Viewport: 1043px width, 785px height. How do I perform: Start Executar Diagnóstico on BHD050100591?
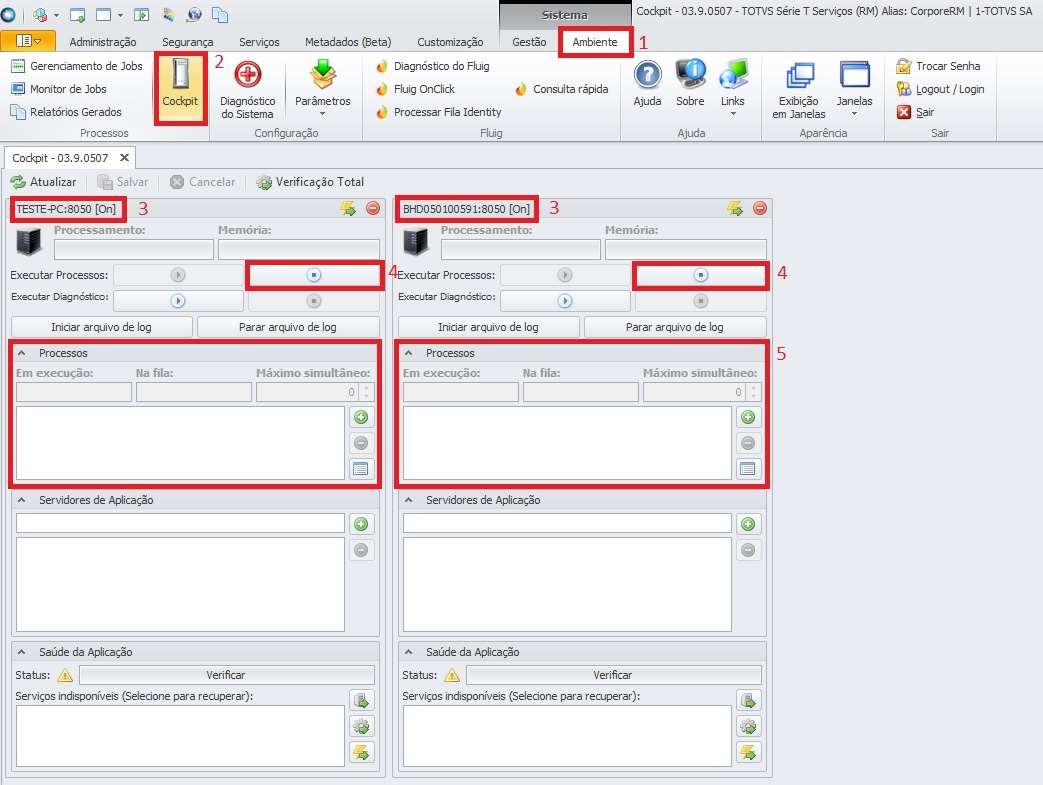(565, 301)
